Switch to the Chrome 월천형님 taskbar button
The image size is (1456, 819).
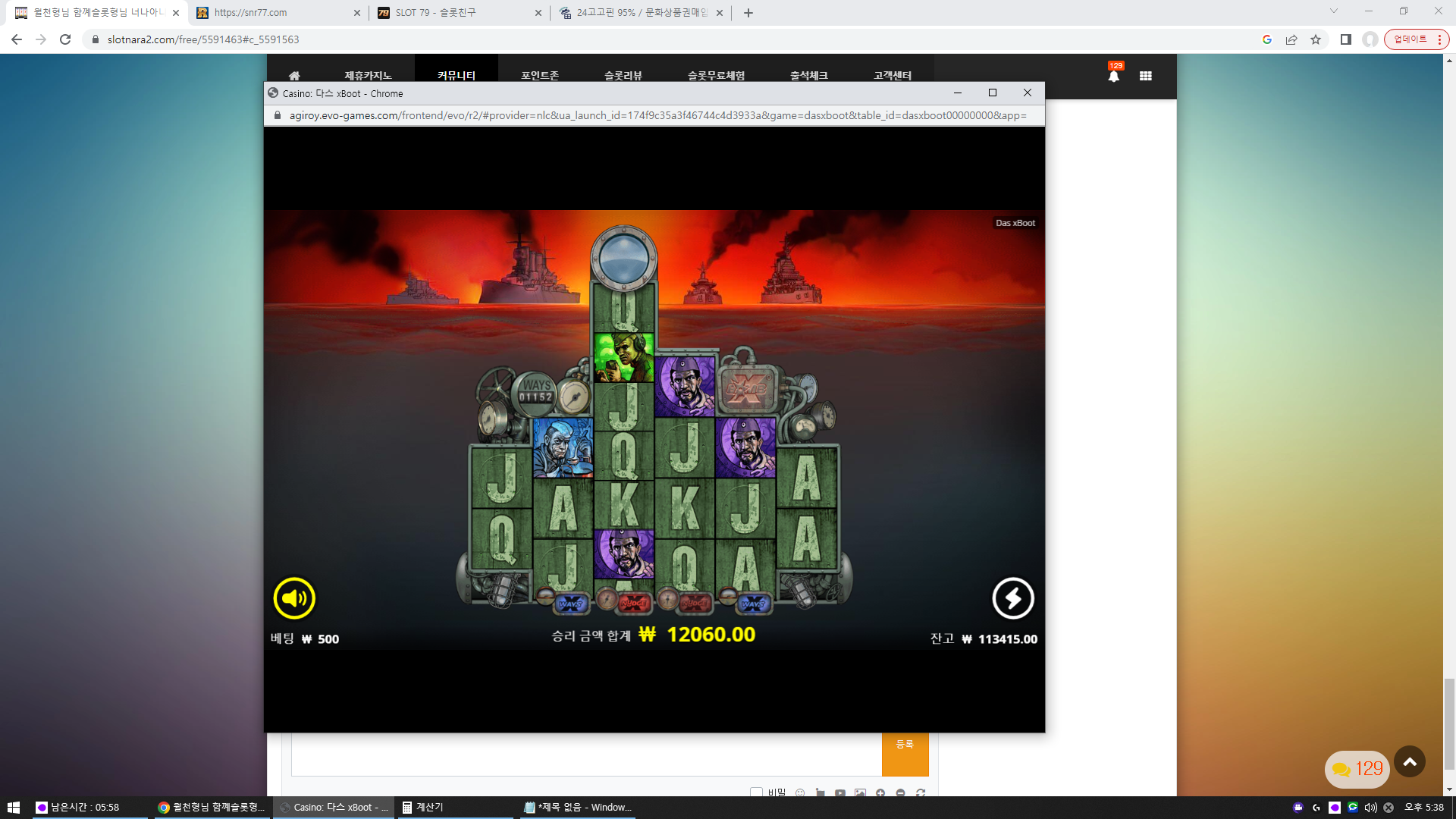pyautogui.click(x=212, y=808)
